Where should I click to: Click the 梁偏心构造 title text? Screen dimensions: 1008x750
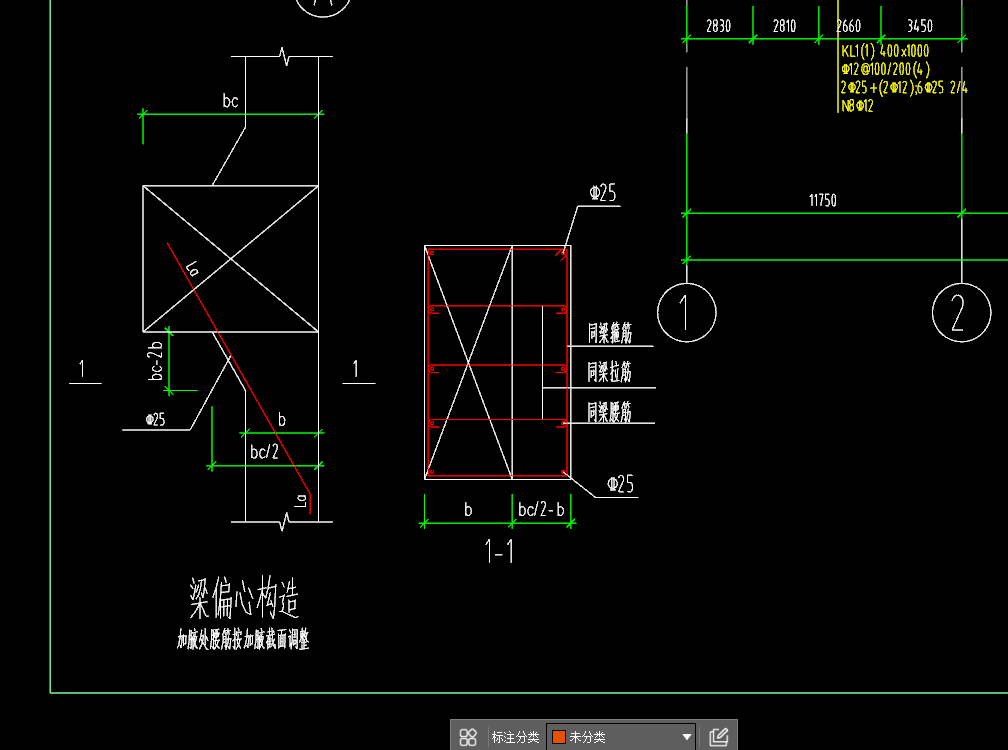pos(246,596)
